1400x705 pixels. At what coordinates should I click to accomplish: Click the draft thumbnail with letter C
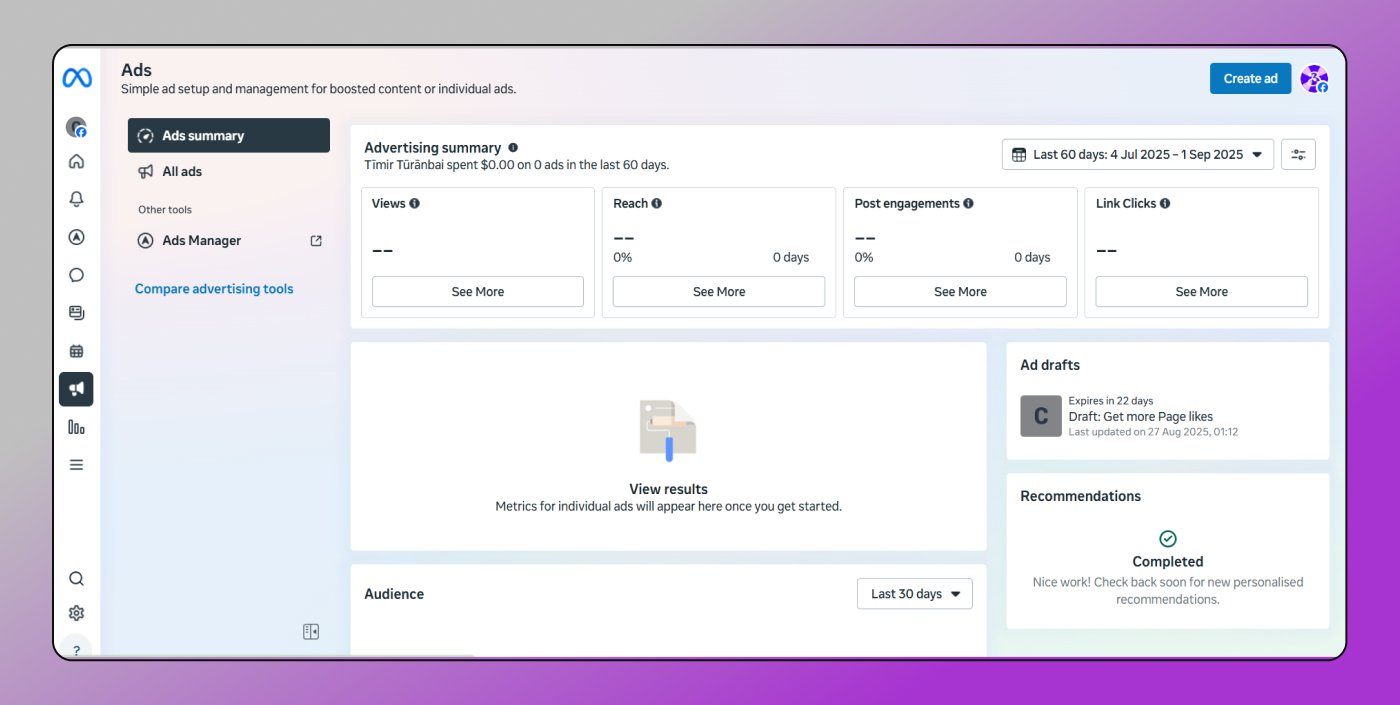(x=1041, y=416)
